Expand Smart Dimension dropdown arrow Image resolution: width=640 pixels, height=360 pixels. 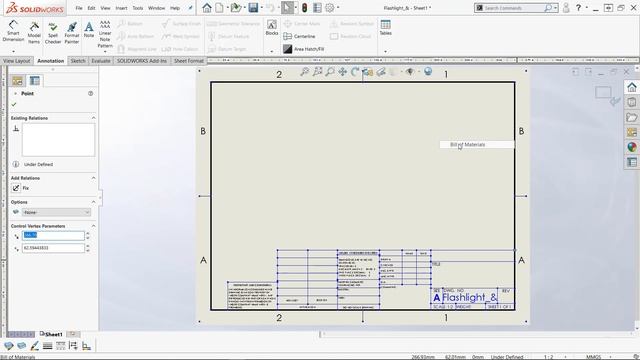[13, 51]
